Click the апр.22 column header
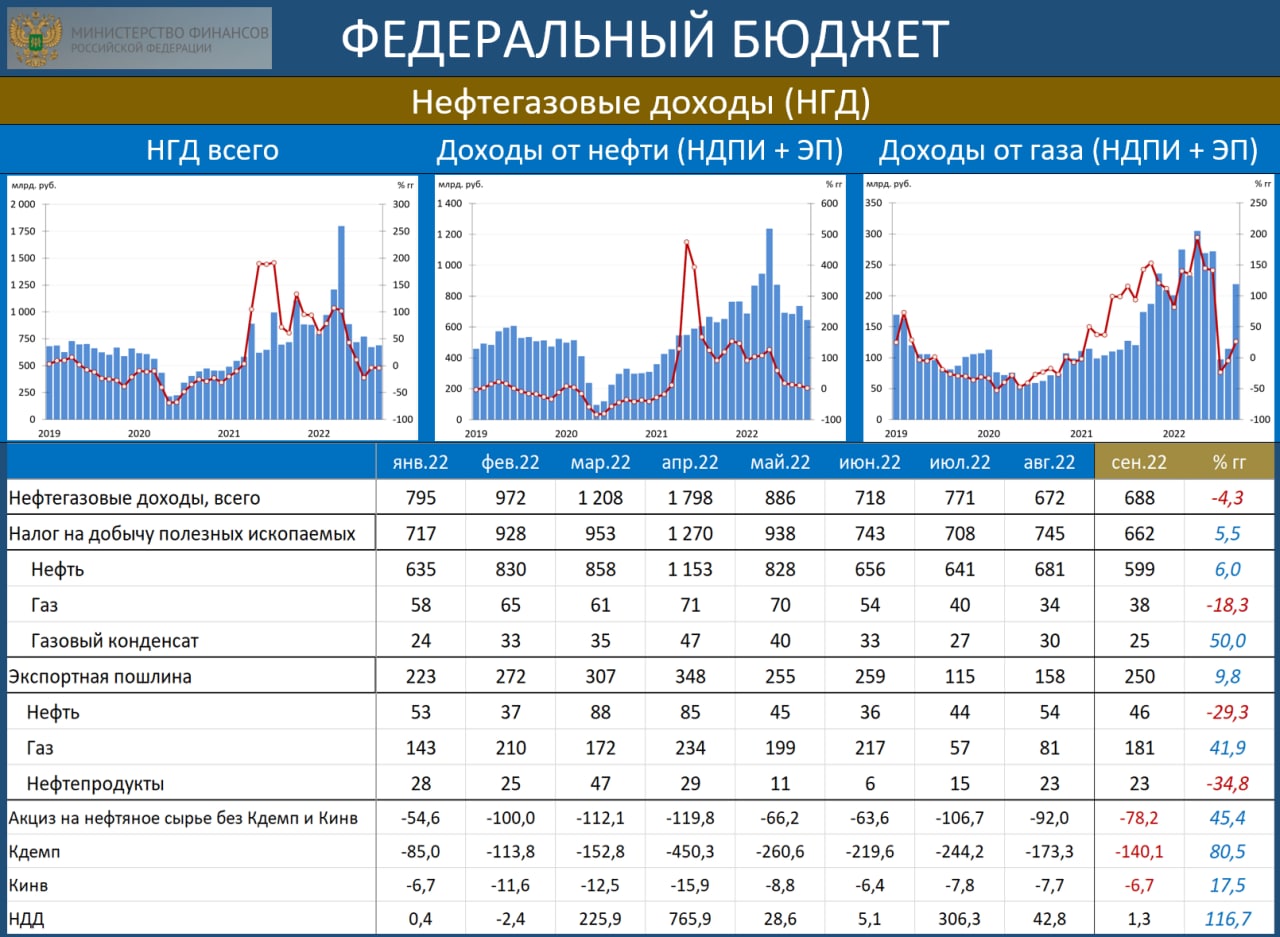Image resolution: width=1280 pixels, height=937 pixels. tap(690, 462)
